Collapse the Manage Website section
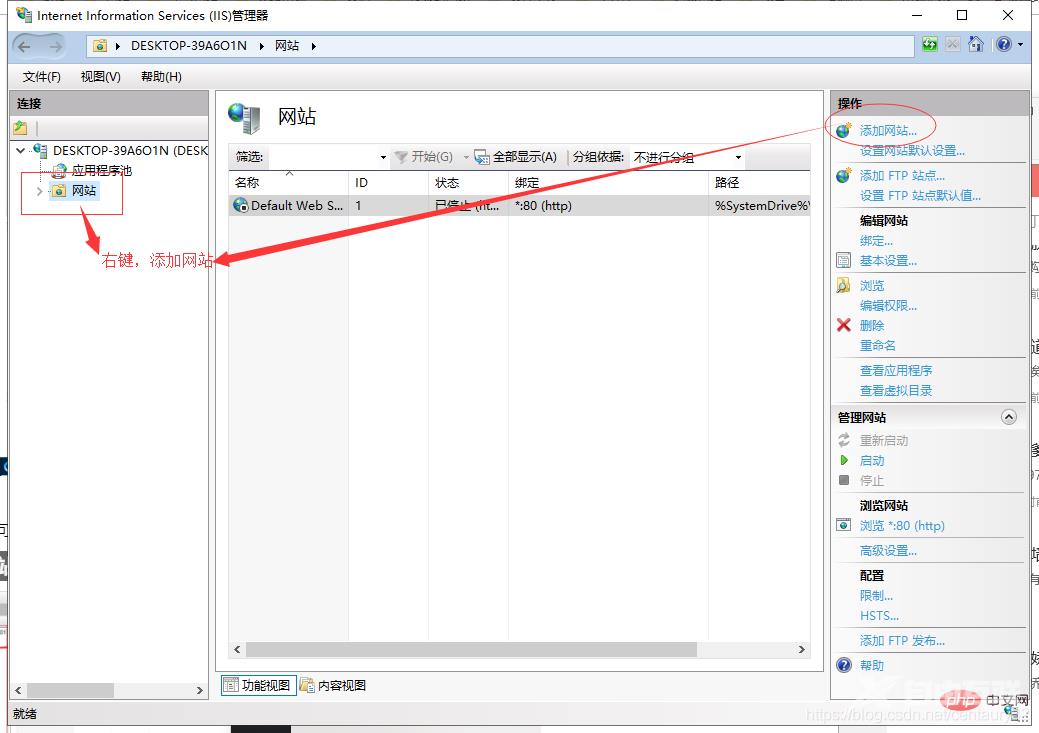 [1008, 417]
